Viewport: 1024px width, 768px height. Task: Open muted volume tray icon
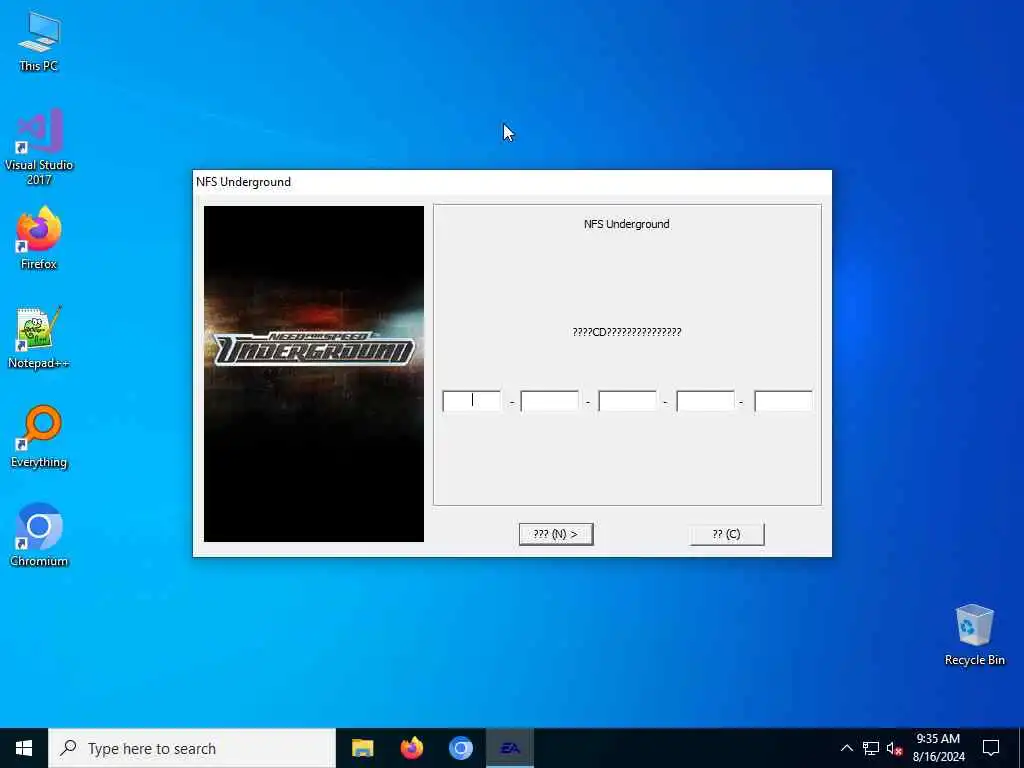tap(894, 748)
